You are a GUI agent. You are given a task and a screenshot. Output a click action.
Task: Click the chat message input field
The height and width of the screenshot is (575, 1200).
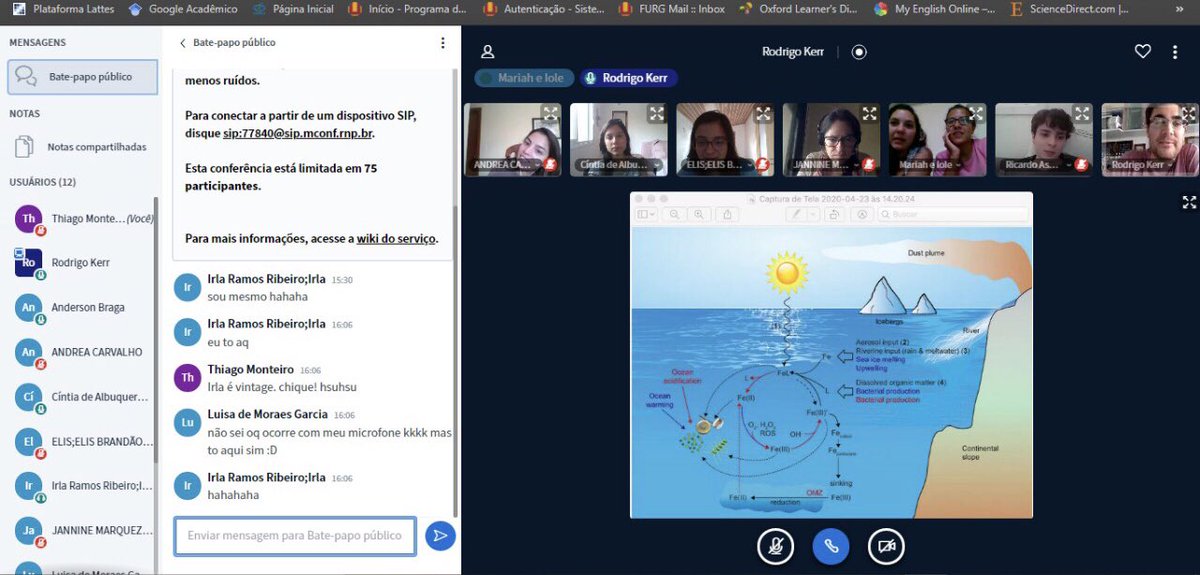click(295, 536)
